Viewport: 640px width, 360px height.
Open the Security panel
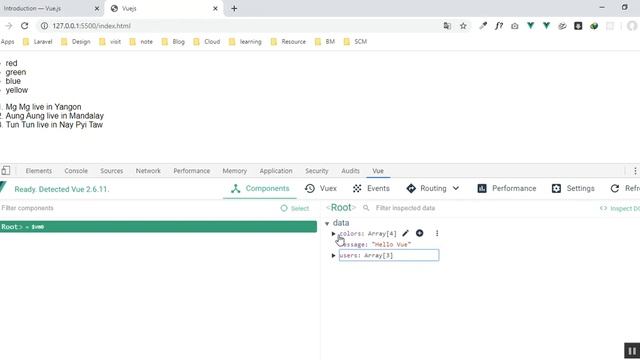pos(317,171)
